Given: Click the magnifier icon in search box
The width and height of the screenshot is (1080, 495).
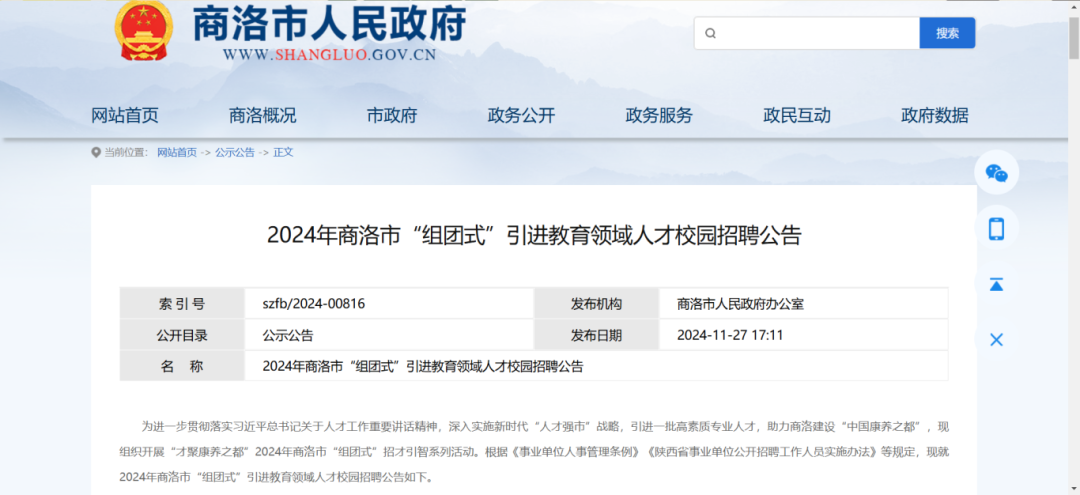Looking at the screenshot, I should [711, 33].
